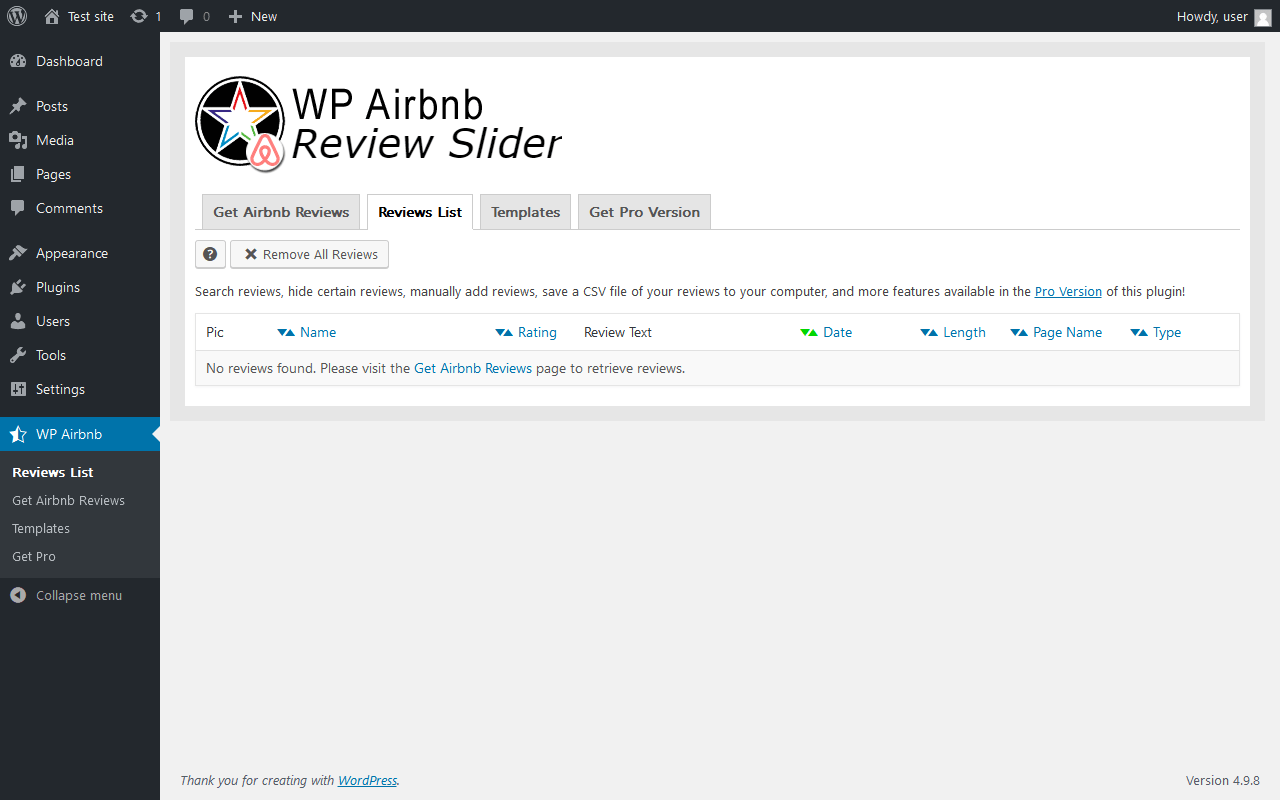Click the Comments speech bubble sidebar icon
The image size is (1280, 800).
point(18,208)
